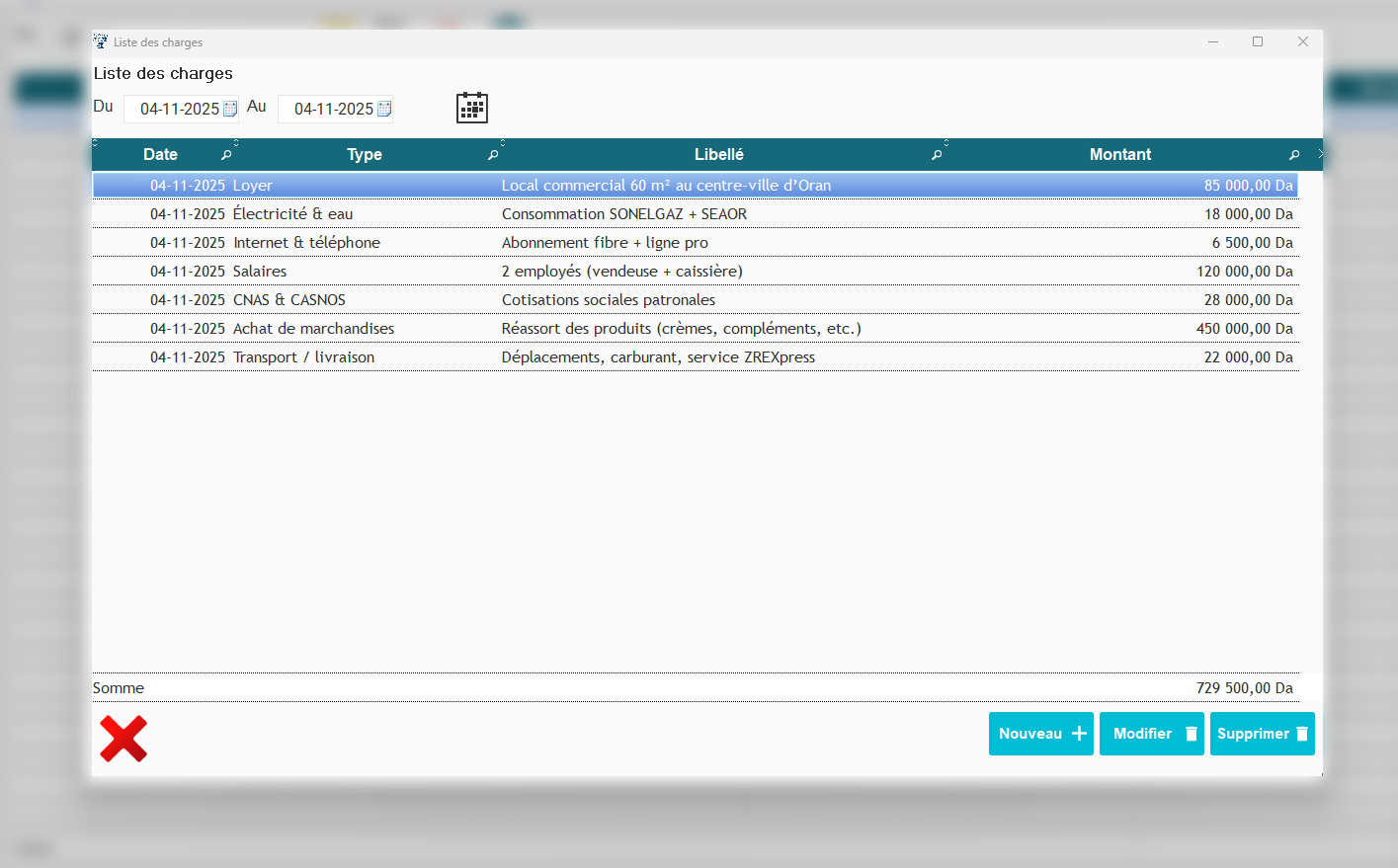
Task: Click the search icon in Type column
Action: [x=493, y=155]
